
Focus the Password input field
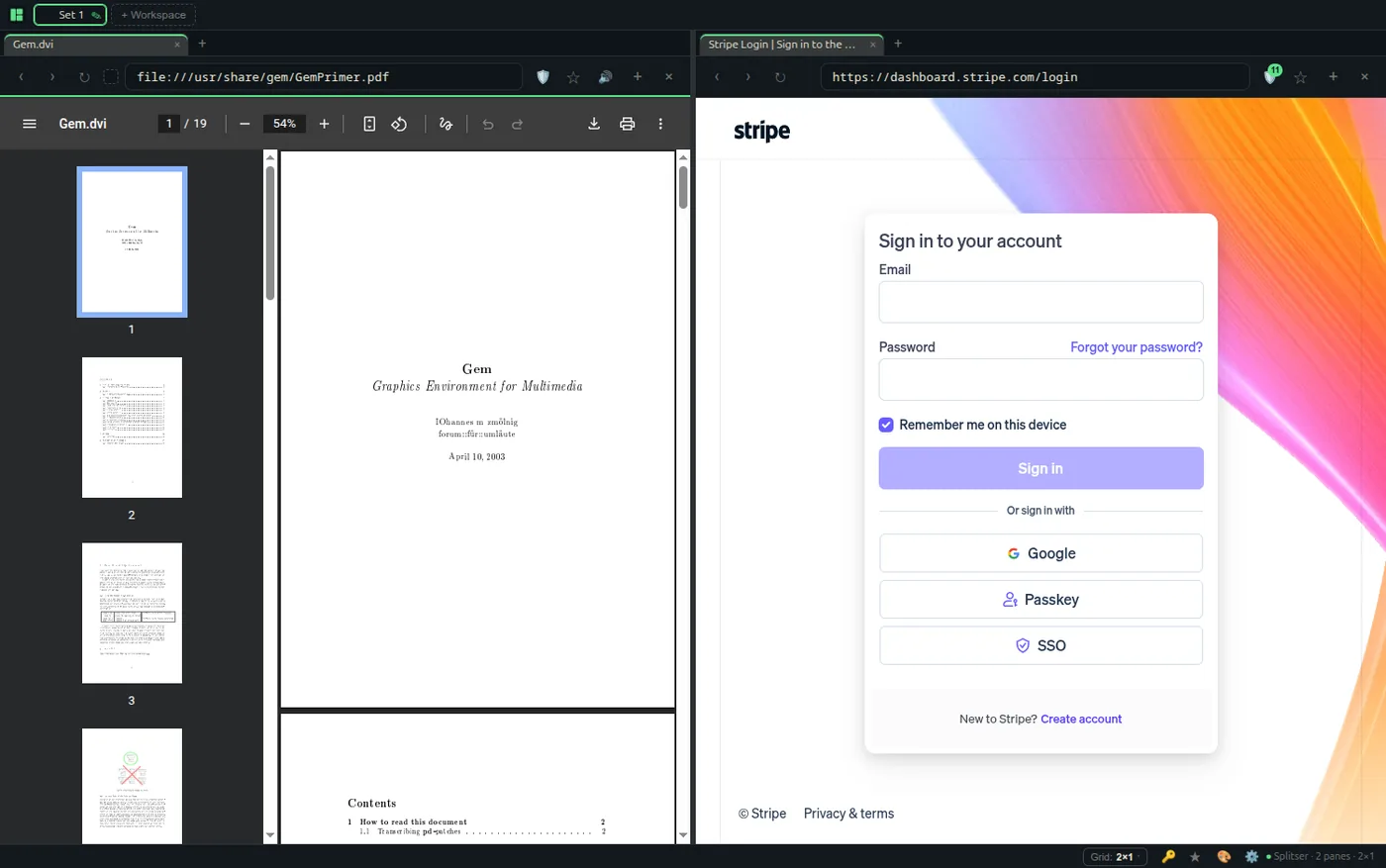click(x=1040, y=379)
